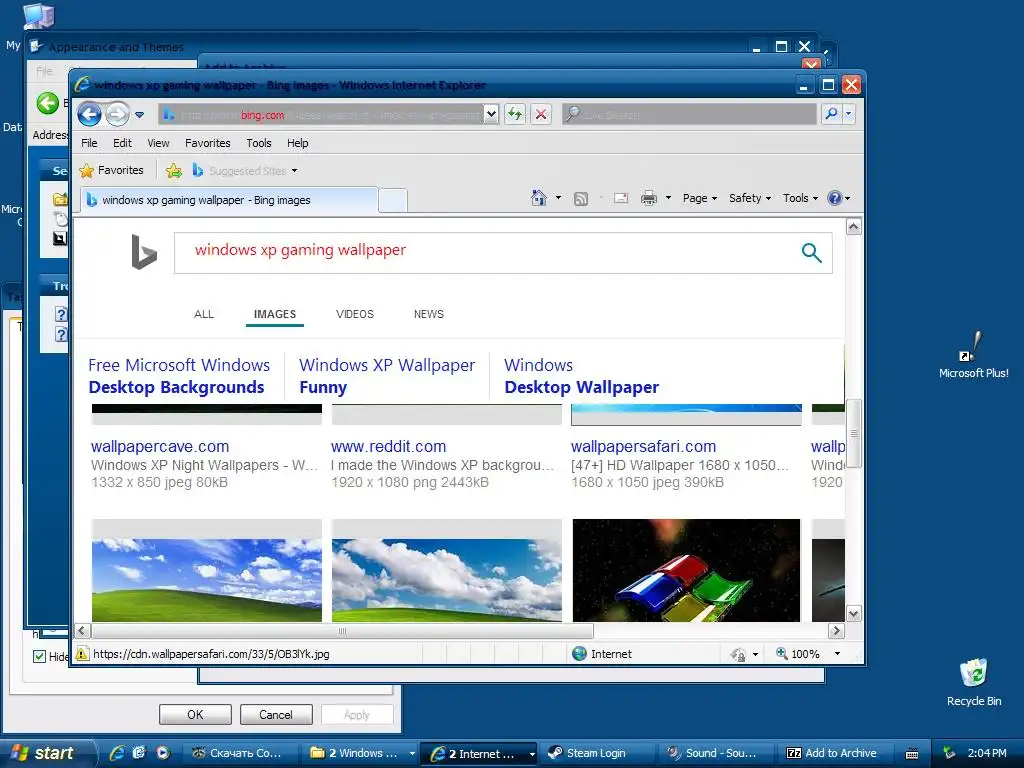Open Windows XP Wallpaper Funny suggestion
The width and height of the screenshot is (1024, 768).
[x=387, y=376]
